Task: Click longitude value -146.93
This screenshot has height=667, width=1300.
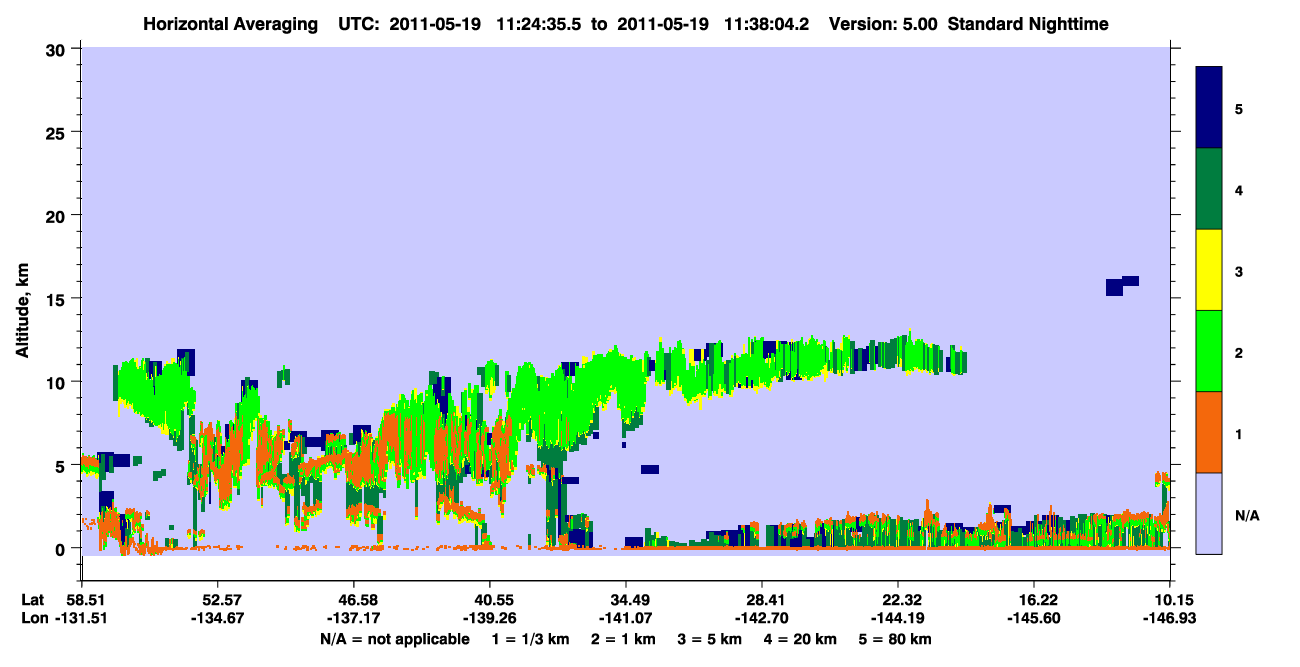Action: tap(1169, 618)
